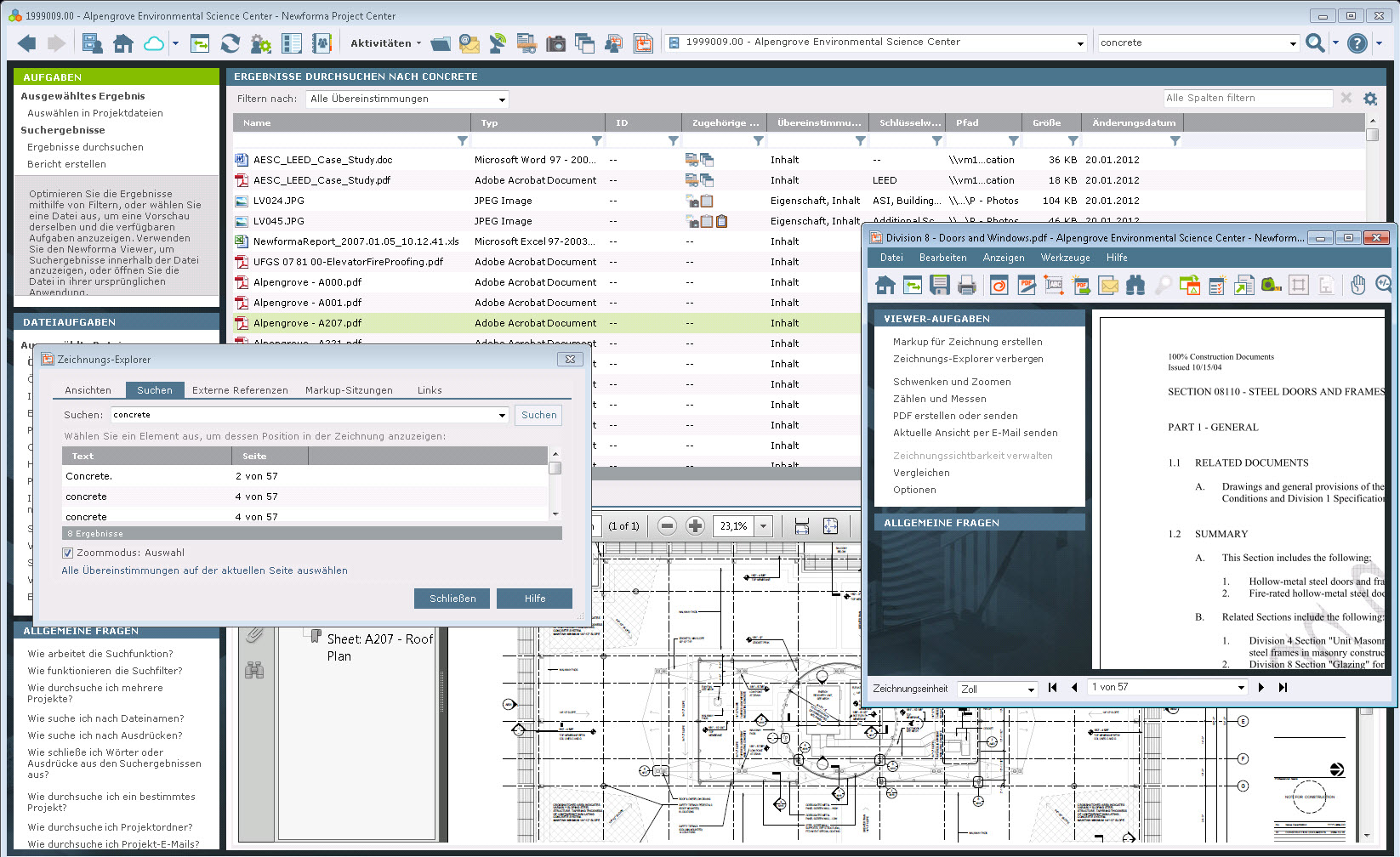Click the settings gear beside the column filter

1370,99
